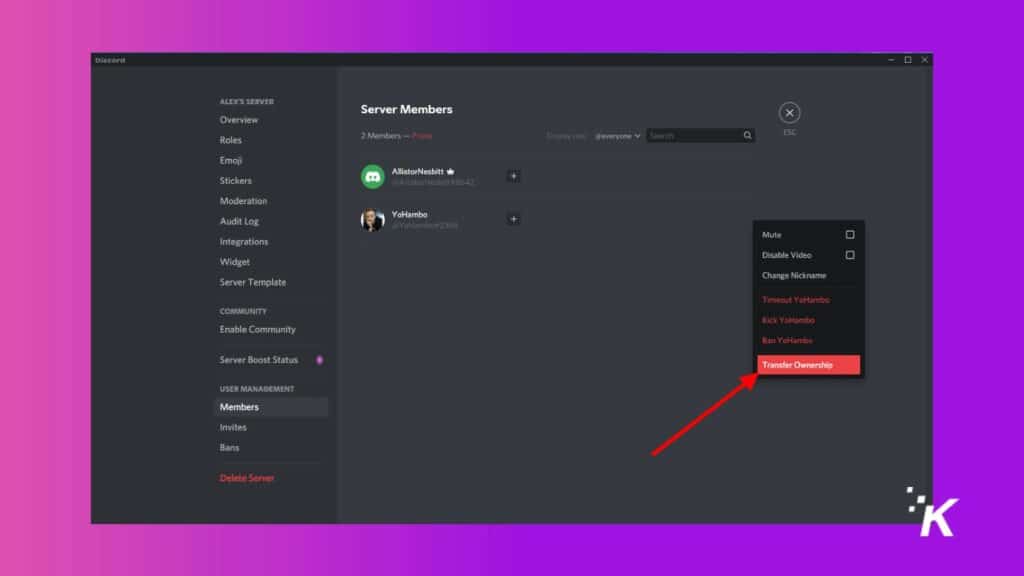The height and width of the screenshot is (576, 1024).
Task: Open Widget settings
Action: pos(234,261)
